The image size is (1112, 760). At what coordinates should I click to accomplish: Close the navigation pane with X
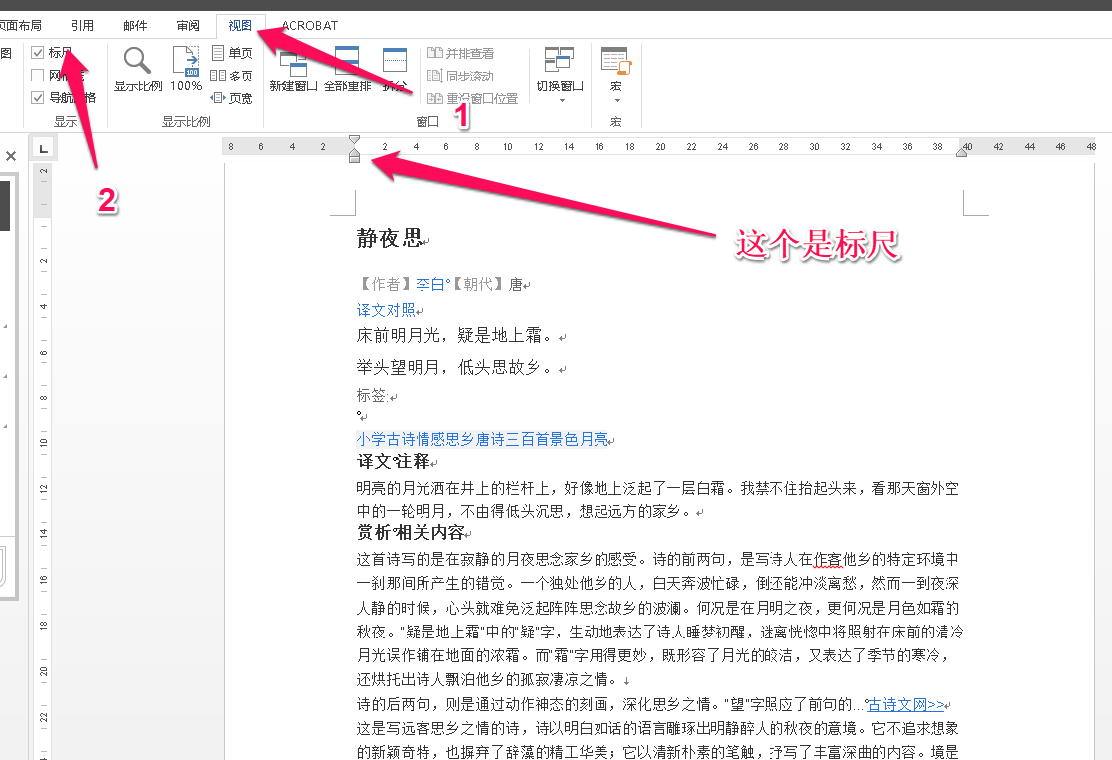click(x=11, y=156)
